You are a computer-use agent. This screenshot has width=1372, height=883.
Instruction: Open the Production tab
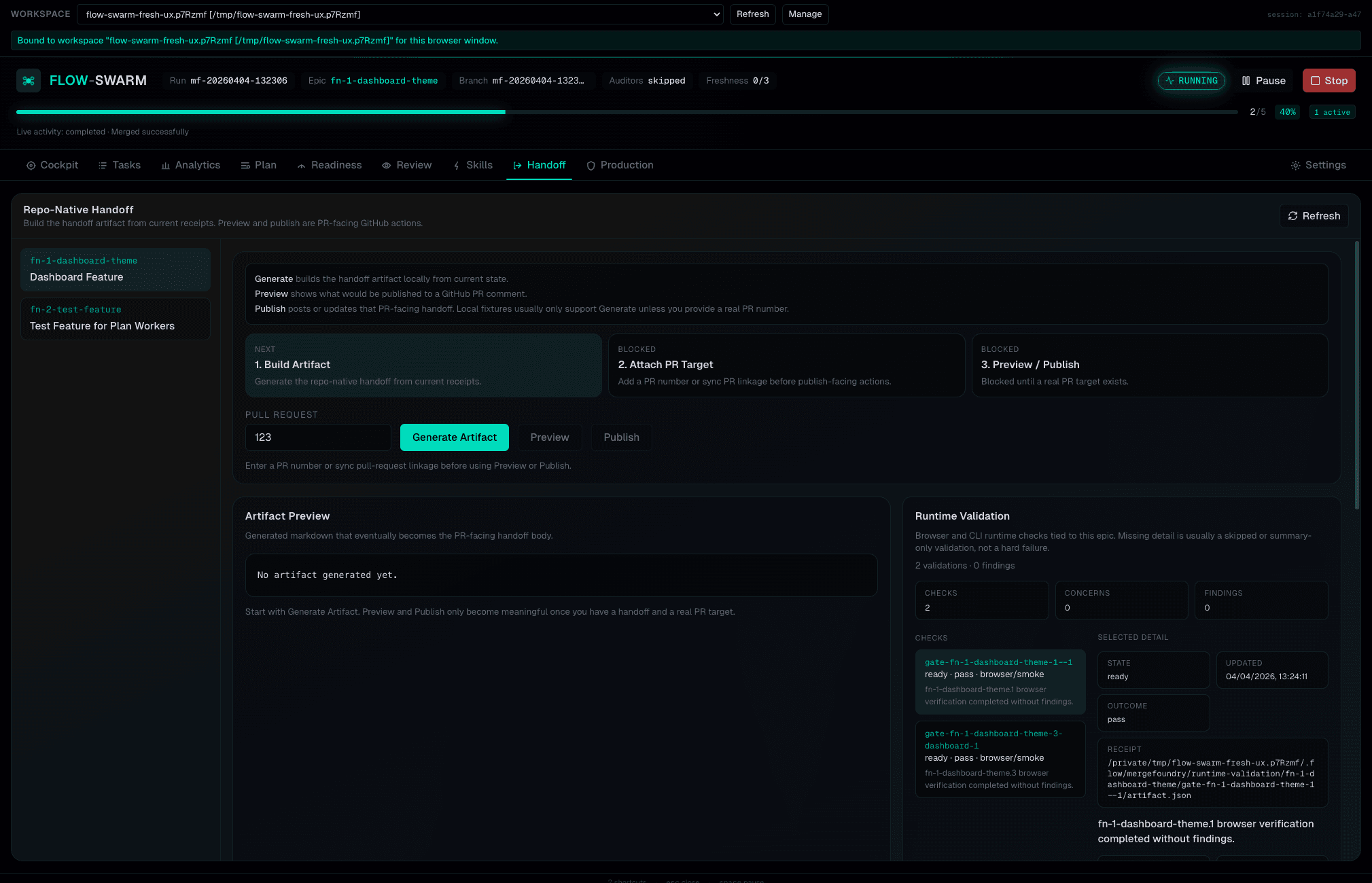click(620, 165)
